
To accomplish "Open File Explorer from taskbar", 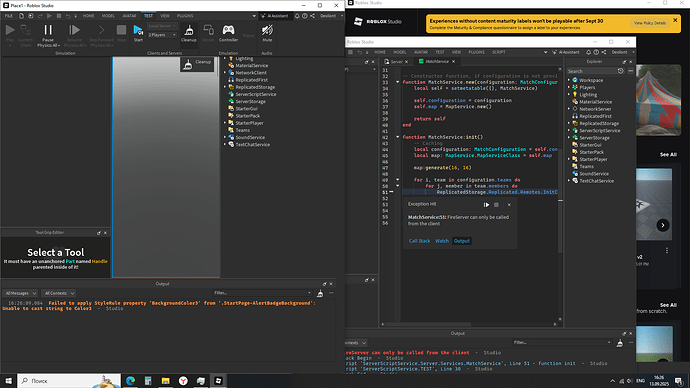I will tap(165, 381).
